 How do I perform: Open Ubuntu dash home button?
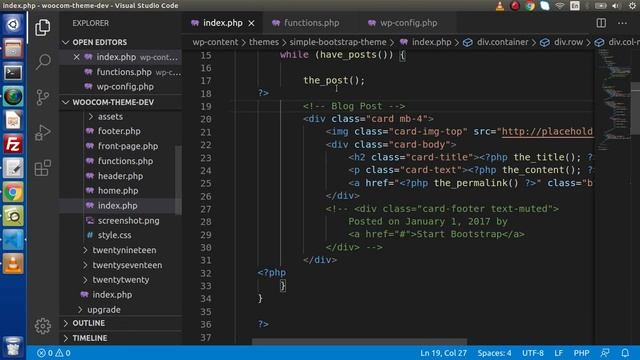(13, 24)
